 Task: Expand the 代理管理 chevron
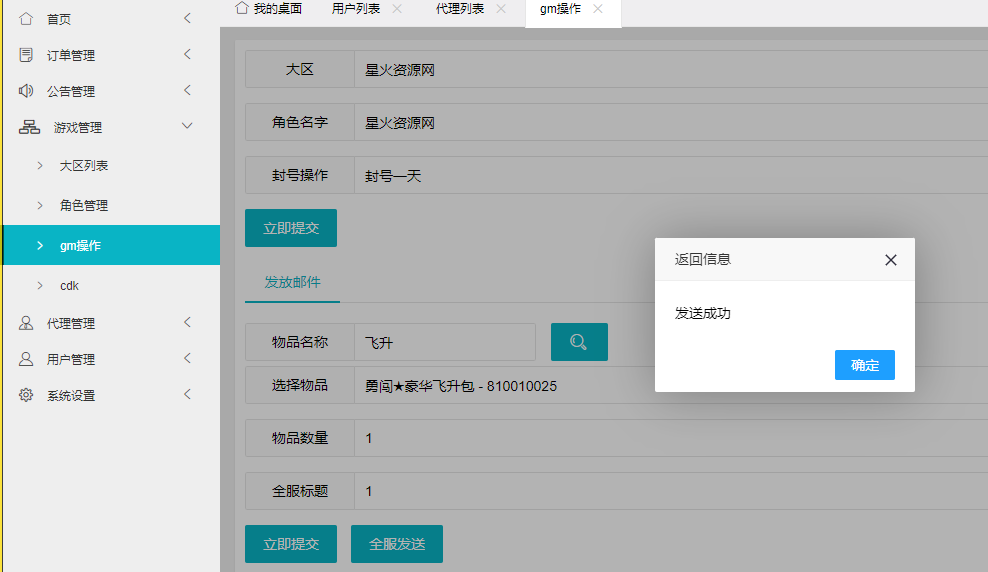tap(187, 323)
